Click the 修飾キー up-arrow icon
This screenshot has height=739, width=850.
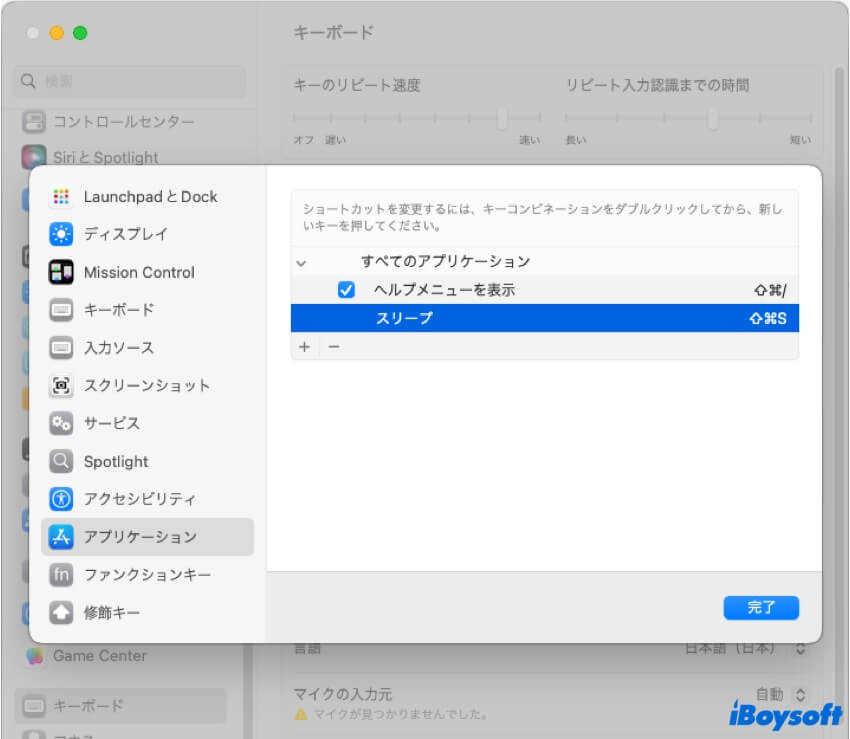pyautogui.click(x=61, y=612)
